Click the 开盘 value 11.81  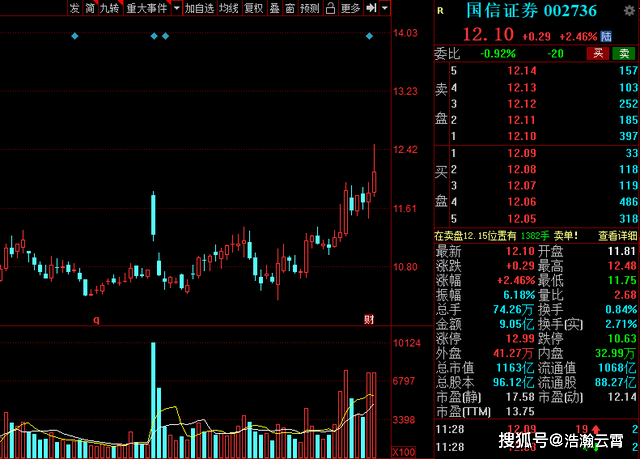tap(622, 251)
